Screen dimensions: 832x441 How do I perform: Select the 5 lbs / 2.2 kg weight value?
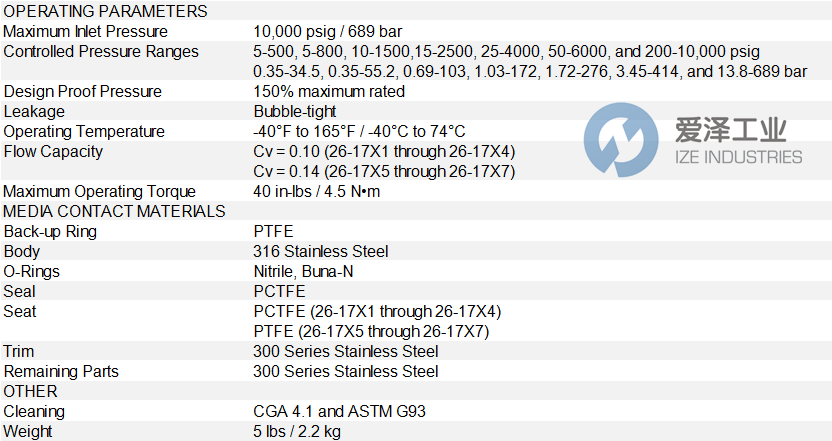[x=297, y=431]
